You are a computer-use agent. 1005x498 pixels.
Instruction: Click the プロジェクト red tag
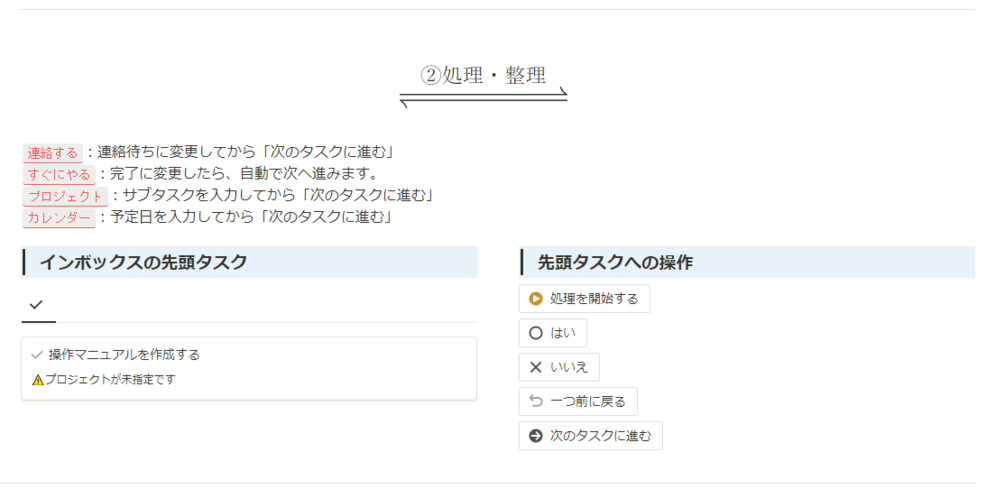(65, 196)
